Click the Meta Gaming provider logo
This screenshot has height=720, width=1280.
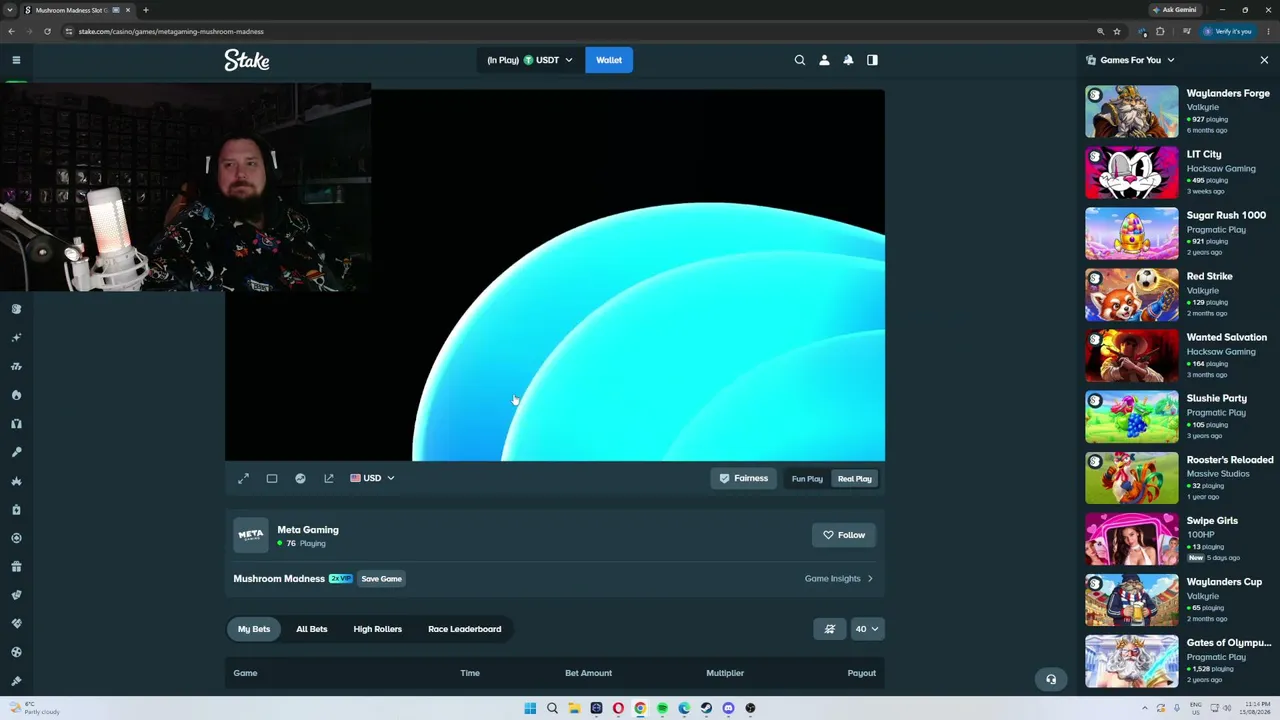point(251,535)
